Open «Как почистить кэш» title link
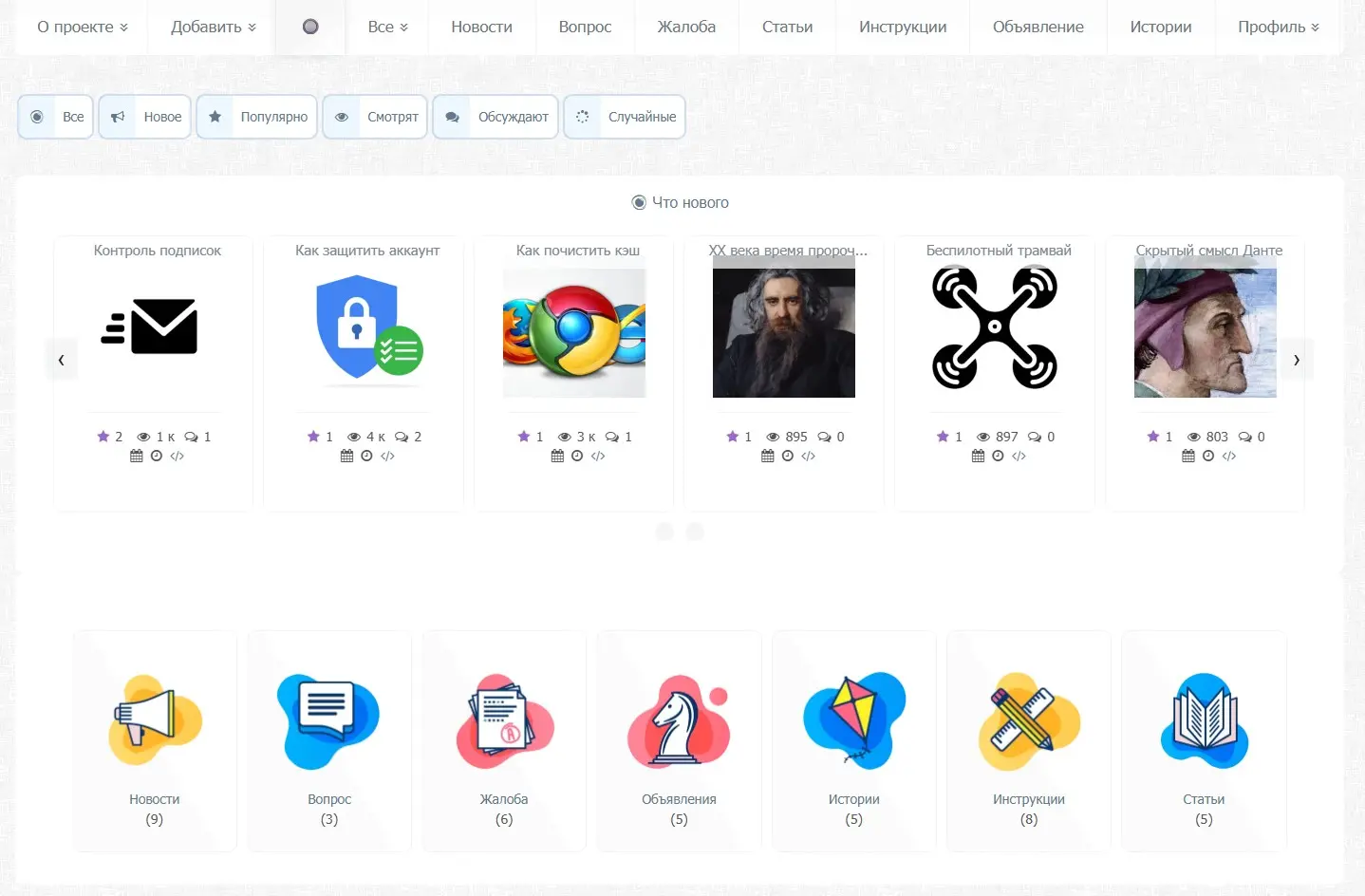The image size is (1365, 896). [578, 251]
